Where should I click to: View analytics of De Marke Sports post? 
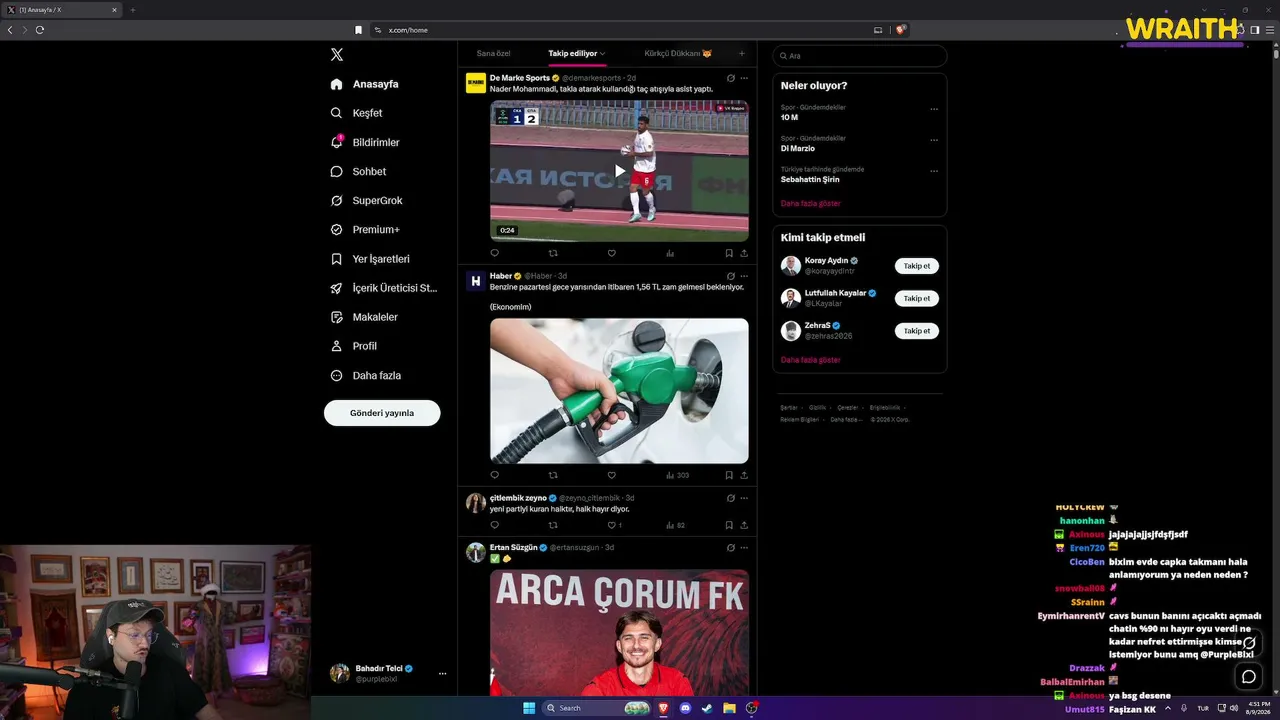[670, 254]
